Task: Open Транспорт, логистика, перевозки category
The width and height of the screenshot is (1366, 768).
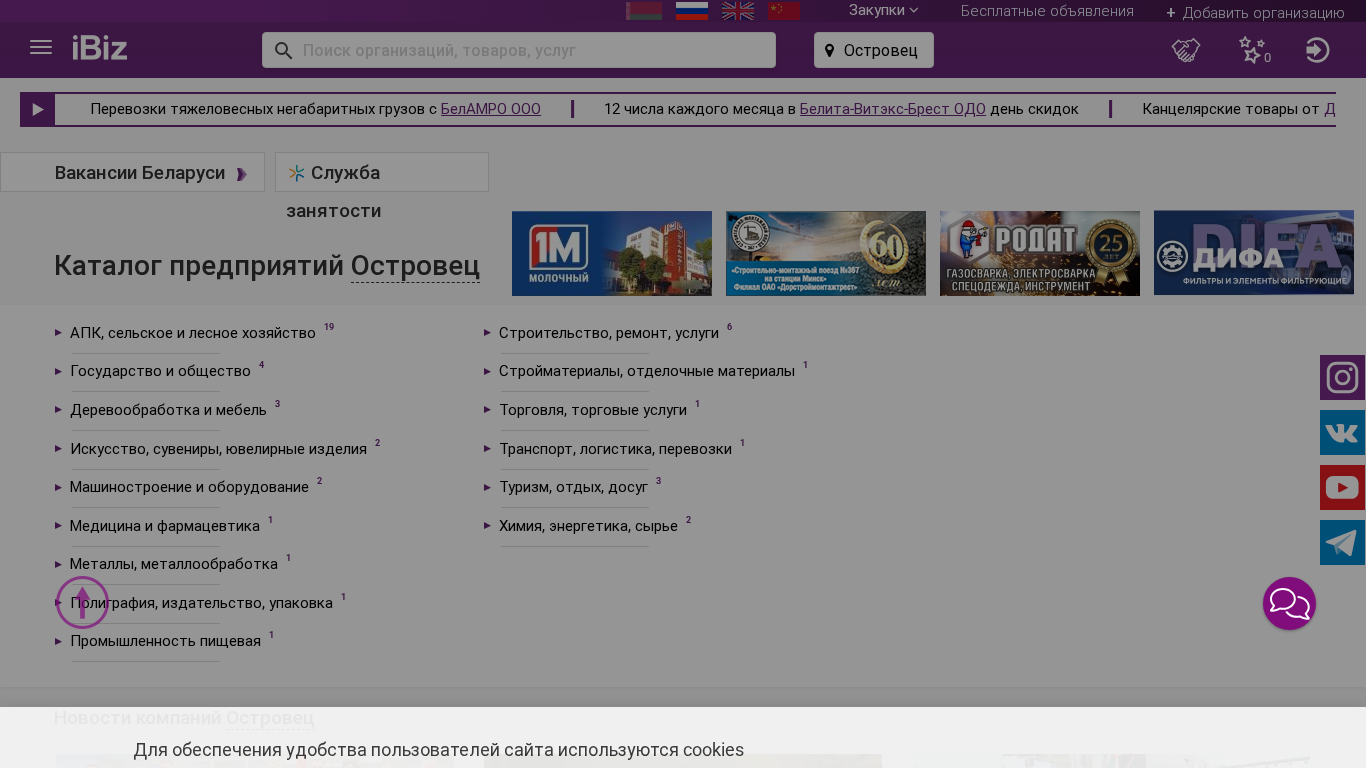Action: (x=615, y=449)
